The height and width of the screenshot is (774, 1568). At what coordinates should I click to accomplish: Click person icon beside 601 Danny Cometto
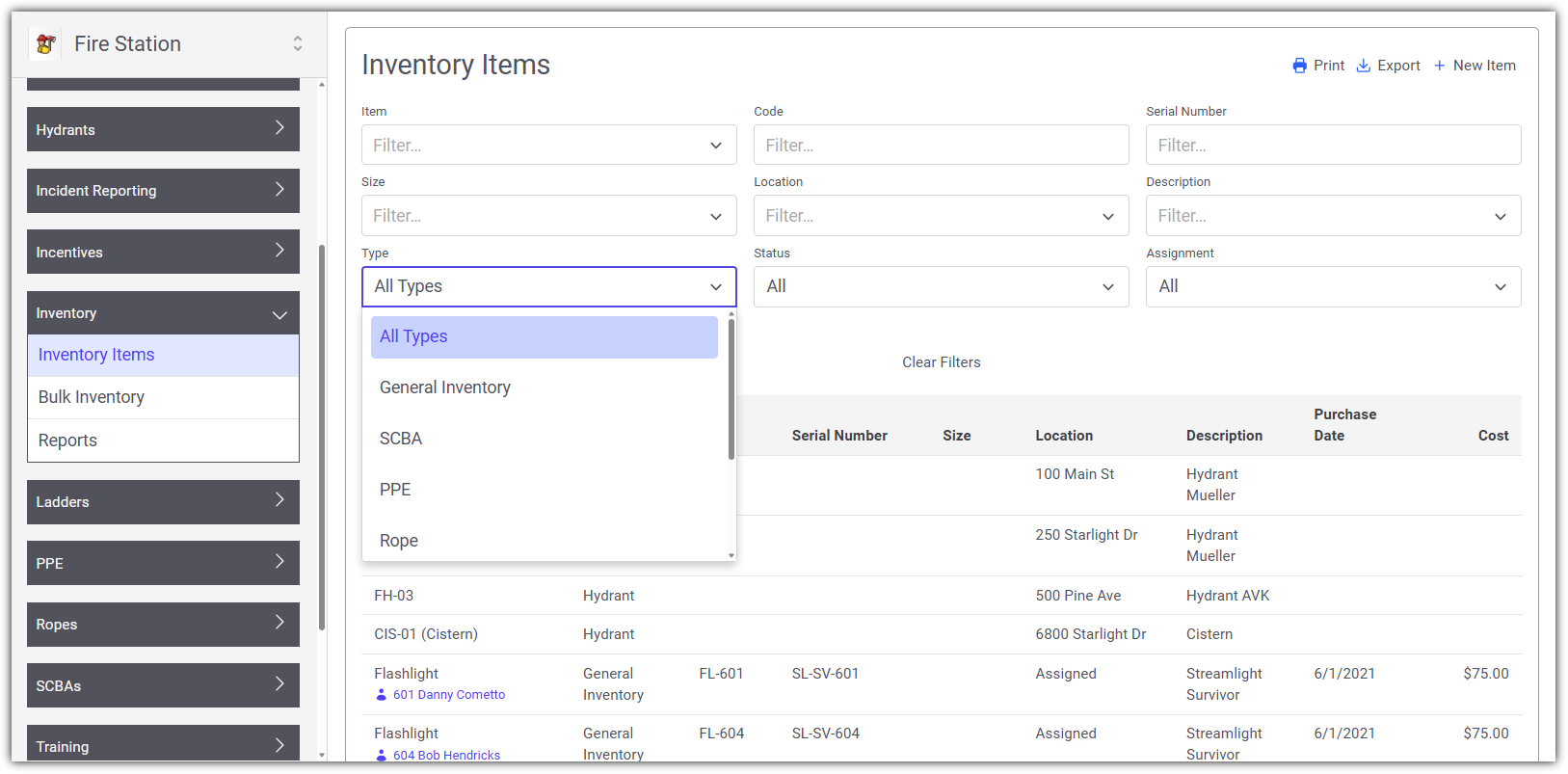click(381, 695)
